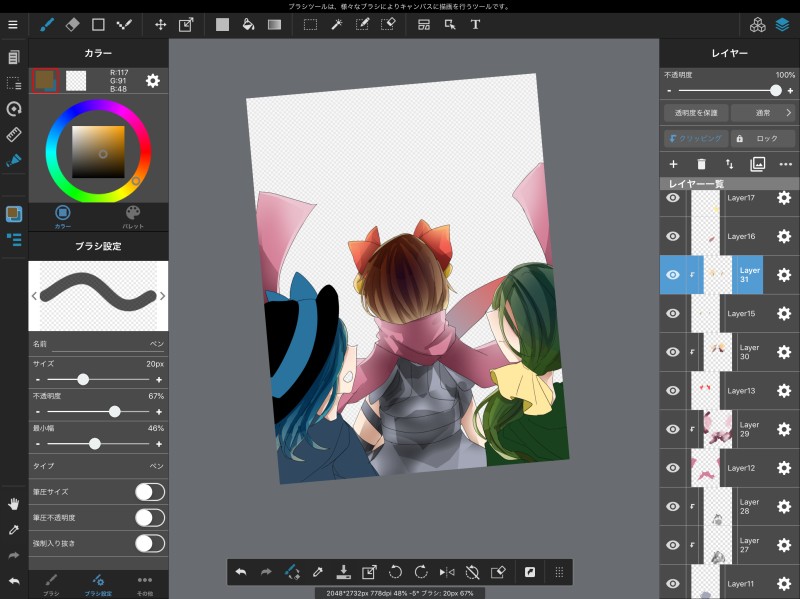Viewport: 800px width, 599px height.
Task: Select the Move tool
Action: pyautogui.click(x=160, y=24)
